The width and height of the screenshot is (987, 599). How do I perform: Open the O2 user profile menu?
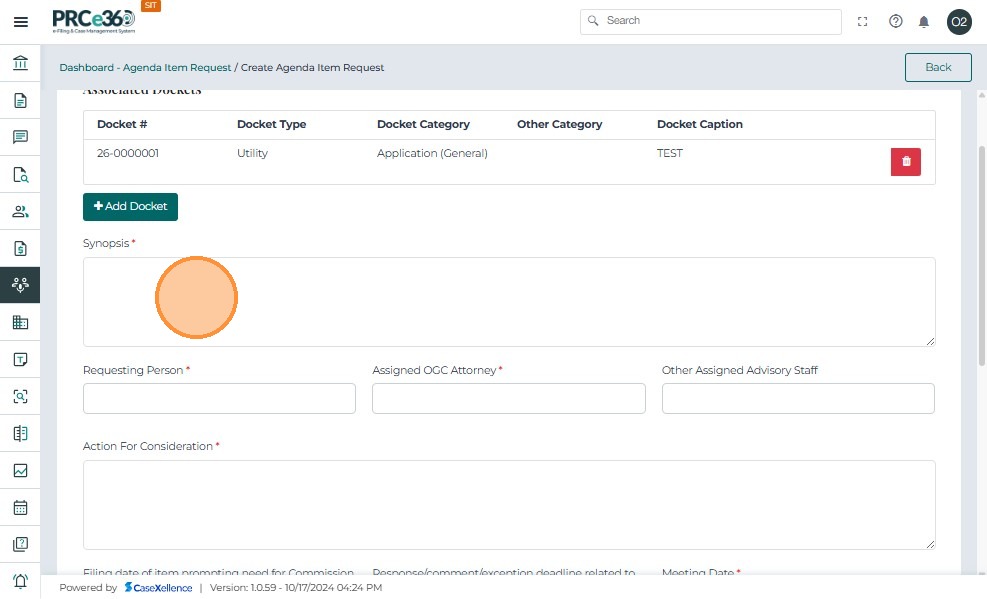click(x=959, y=22)
